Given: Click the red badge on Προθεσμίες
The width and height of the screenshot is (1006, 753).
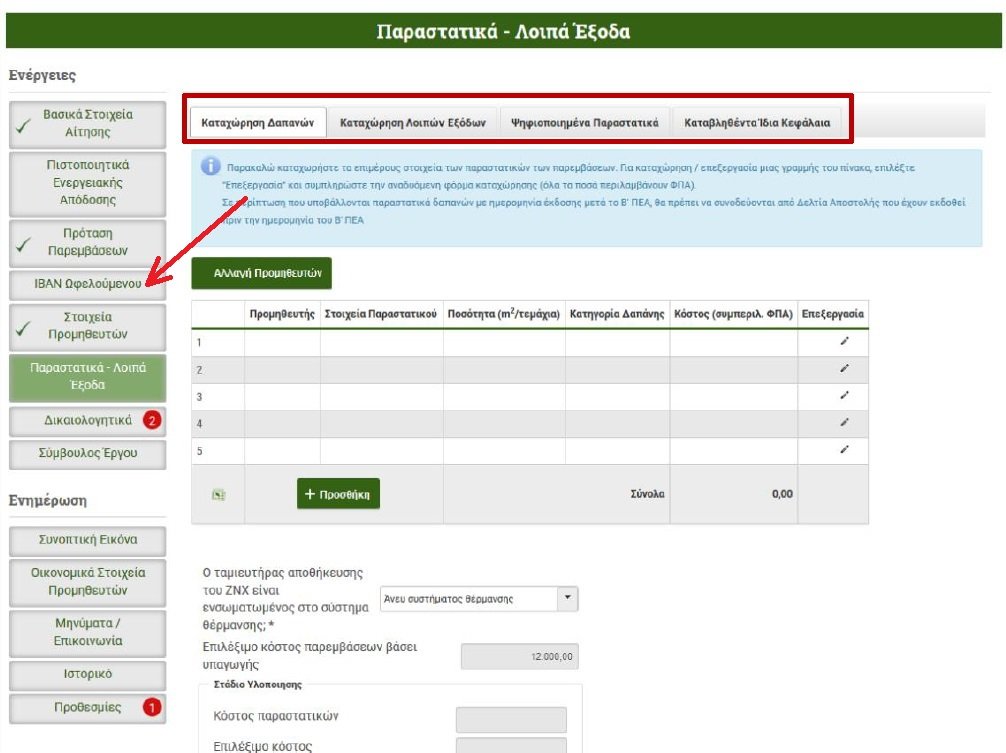Looking at the screenshot, I should [151, 707].
